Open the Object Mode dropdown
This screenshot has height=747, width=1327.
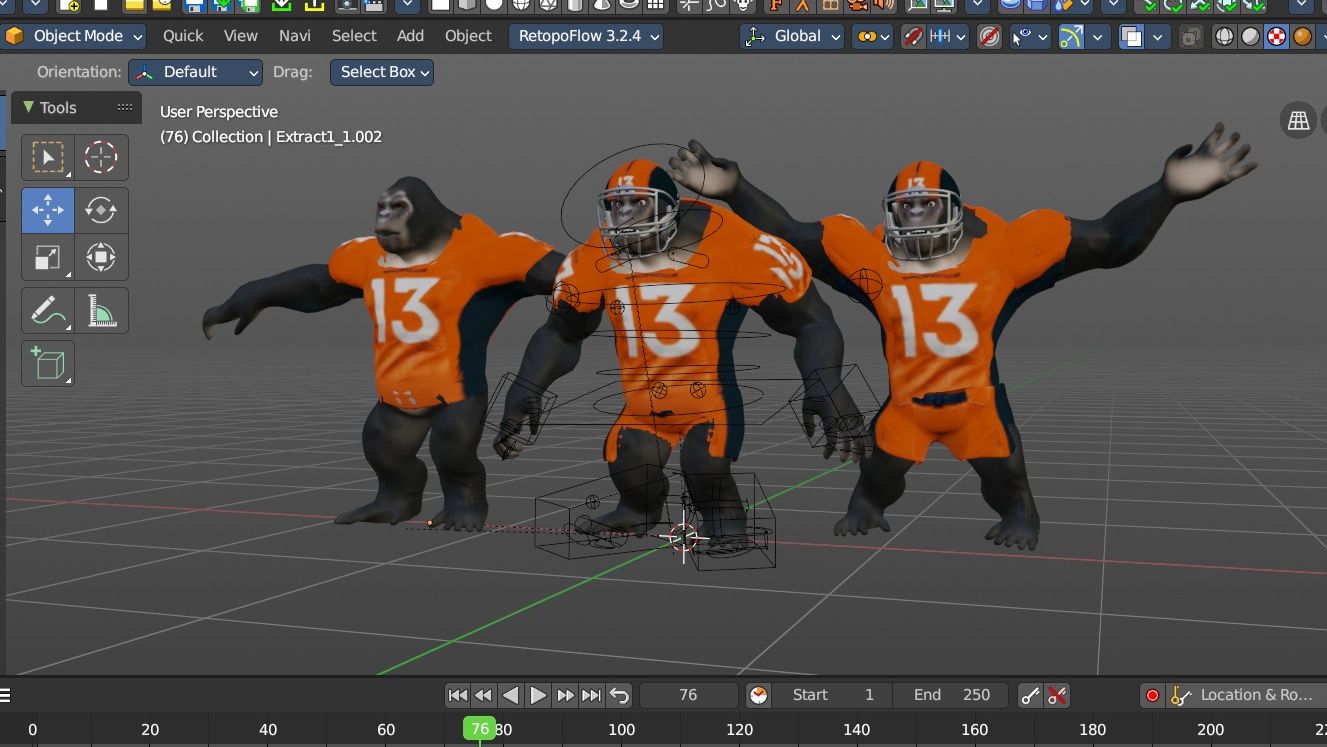coord(75,37)
